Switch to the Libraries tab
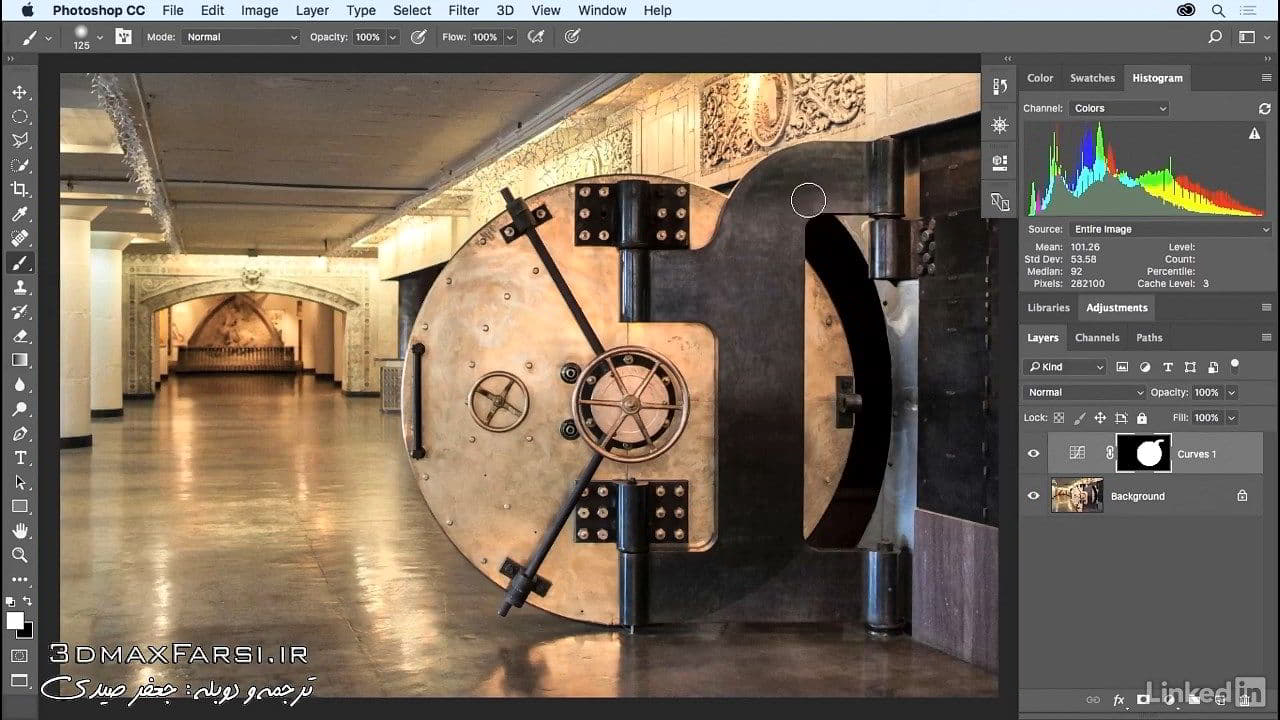1280x720 pixels. click(x=1048, y=308)
